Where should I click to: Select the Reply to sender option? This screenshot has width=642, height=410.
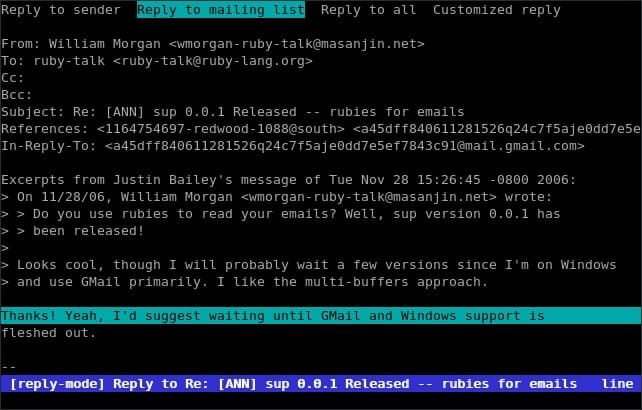pyautogui.click(x=61, y=10)
